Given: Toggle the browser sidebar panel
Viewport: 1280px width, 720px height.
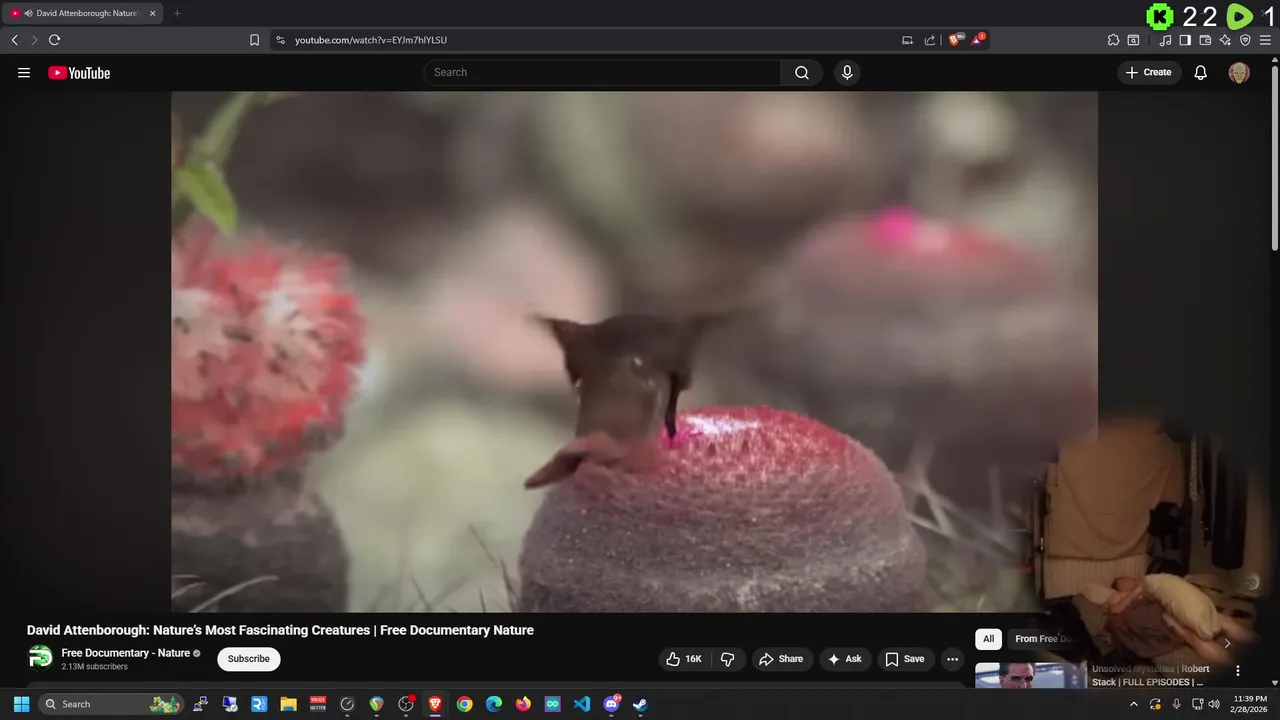Looking at the screenshot, I should pos(1185,40).
